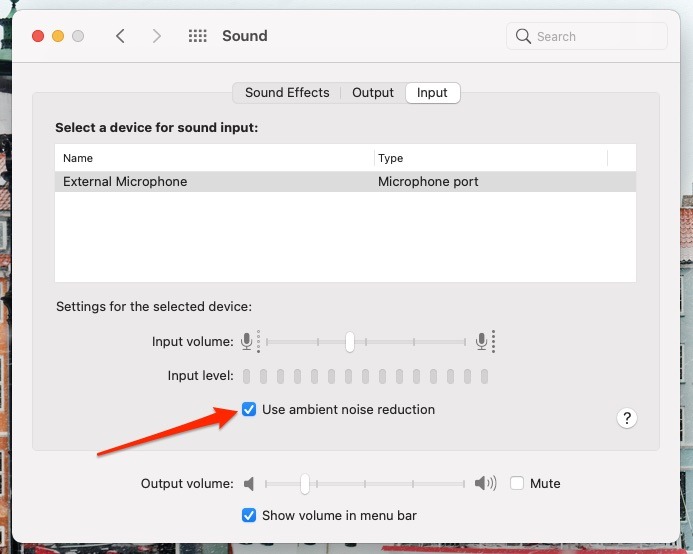Go forward with the right chevron

156,36
